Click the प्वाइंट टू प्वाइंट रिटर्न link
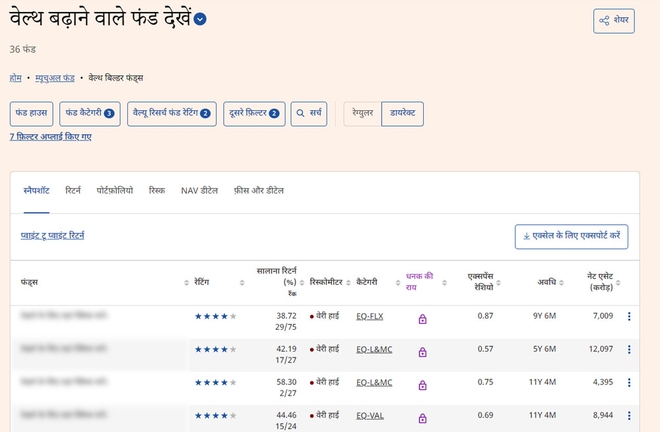 pyautogui.click(x=53, y=235)
